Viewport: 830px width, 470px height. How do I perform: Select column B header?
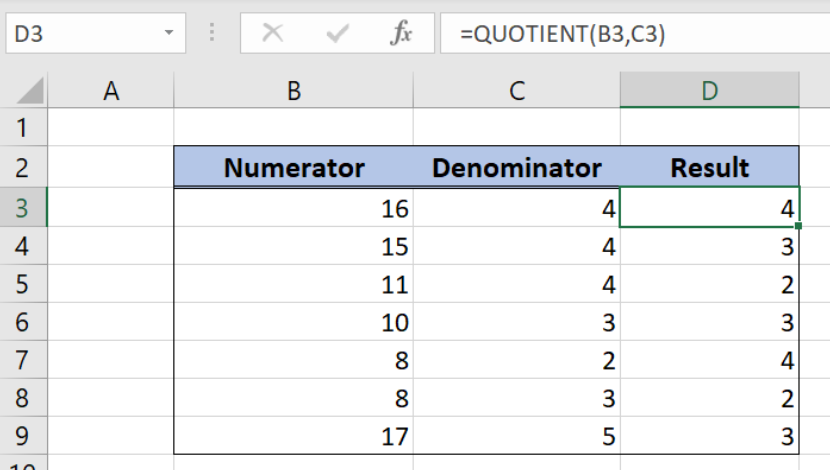[x=294, y=91]
